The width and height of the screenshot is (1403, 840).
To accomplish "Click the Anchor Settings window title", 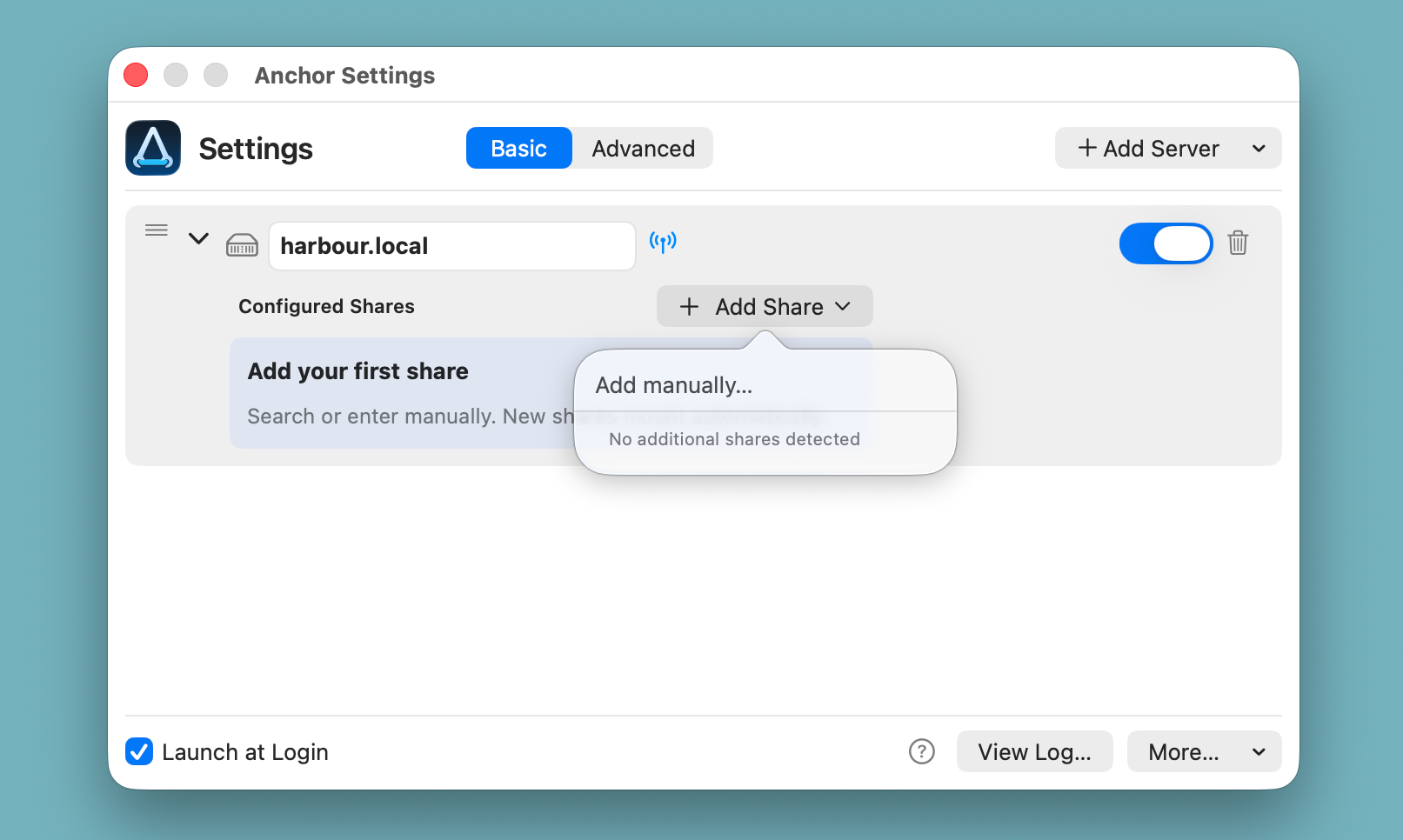I will (x=345, y=76).
